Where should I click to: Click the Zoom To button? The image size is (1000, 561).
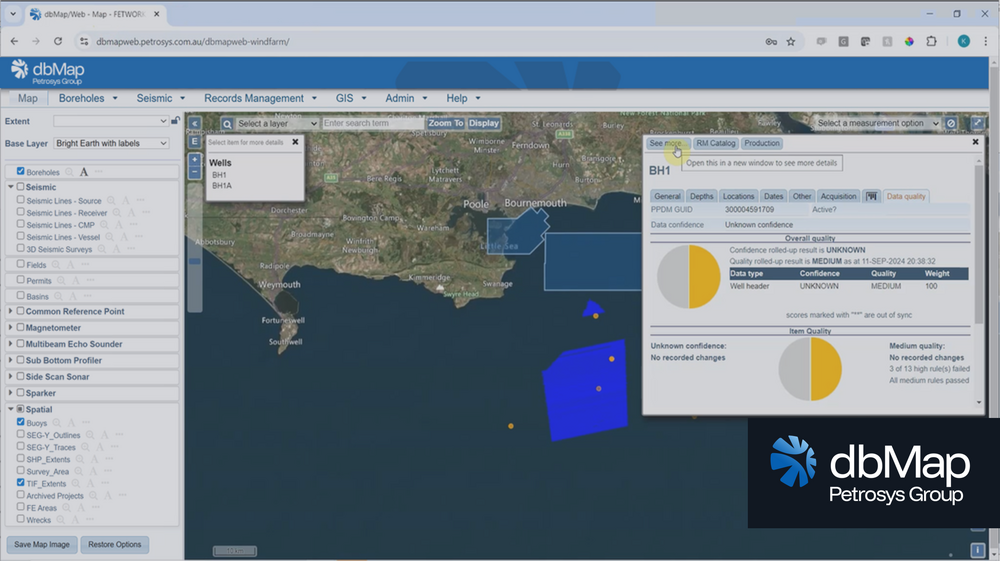tap(446, 123)
